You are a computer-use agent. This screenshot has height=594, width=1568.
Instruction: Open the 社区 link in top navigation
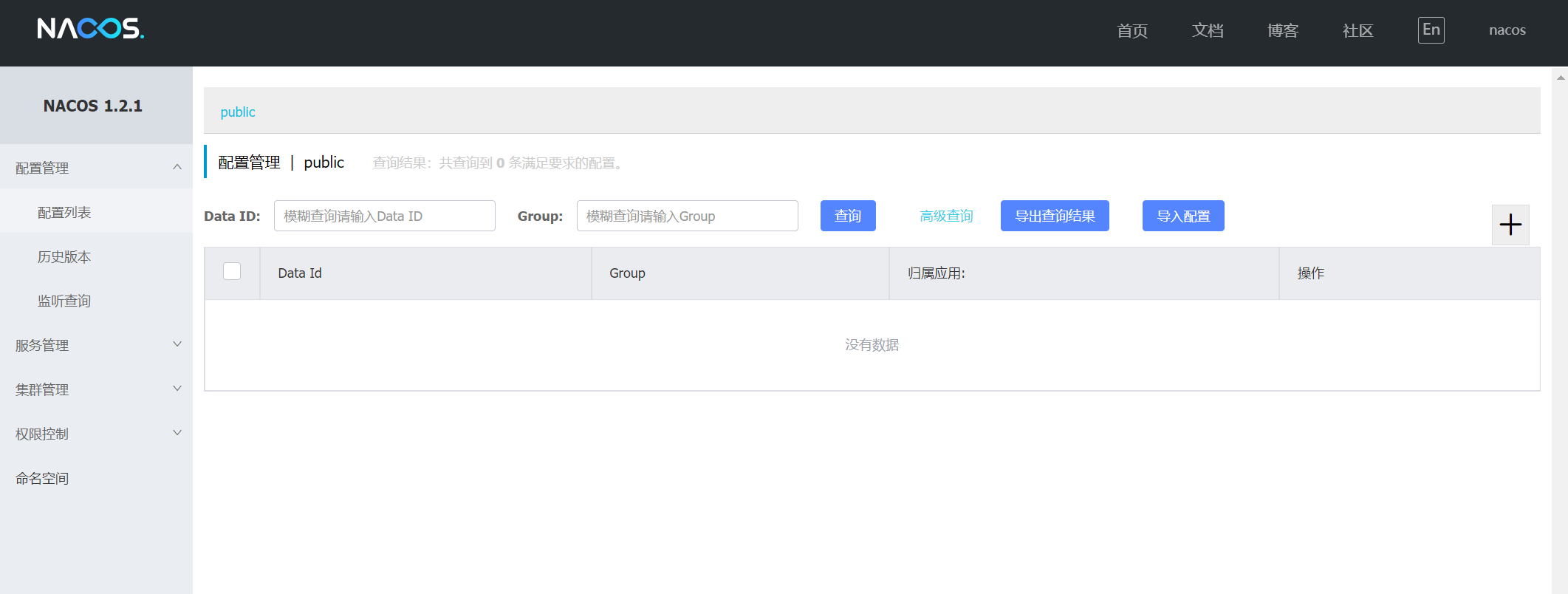click(x=1358, y=30)
